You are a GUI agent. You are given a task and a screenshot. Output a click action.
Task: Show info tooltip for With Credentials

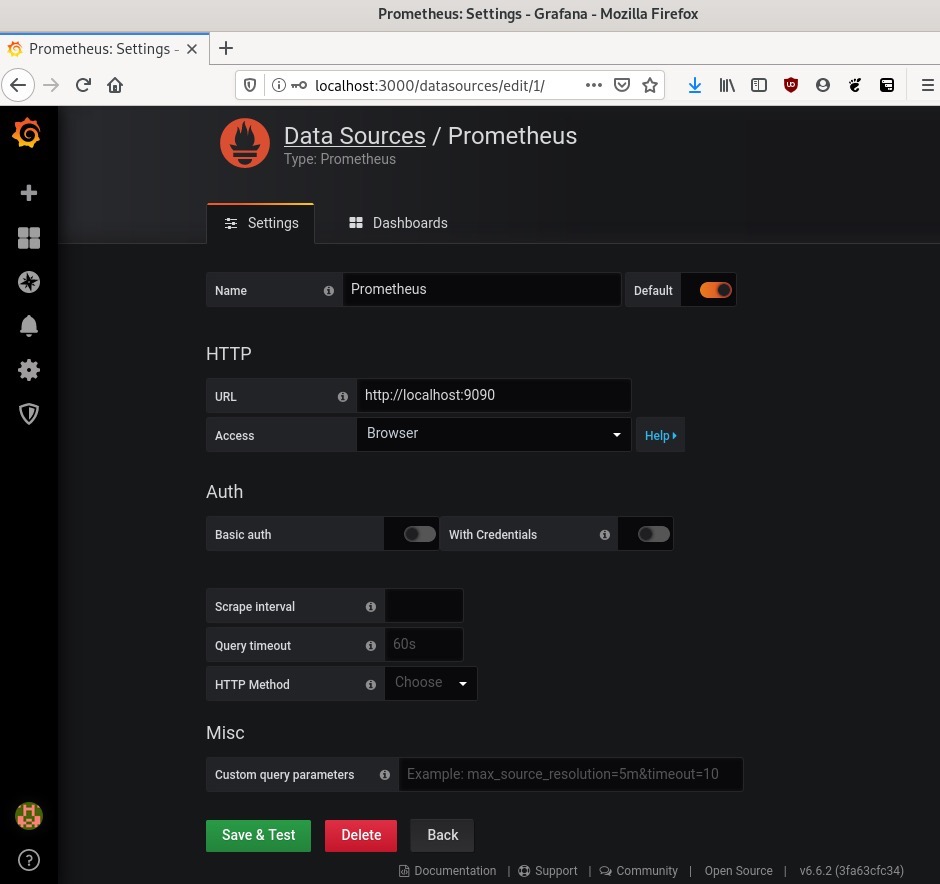[x=604, y=535]
